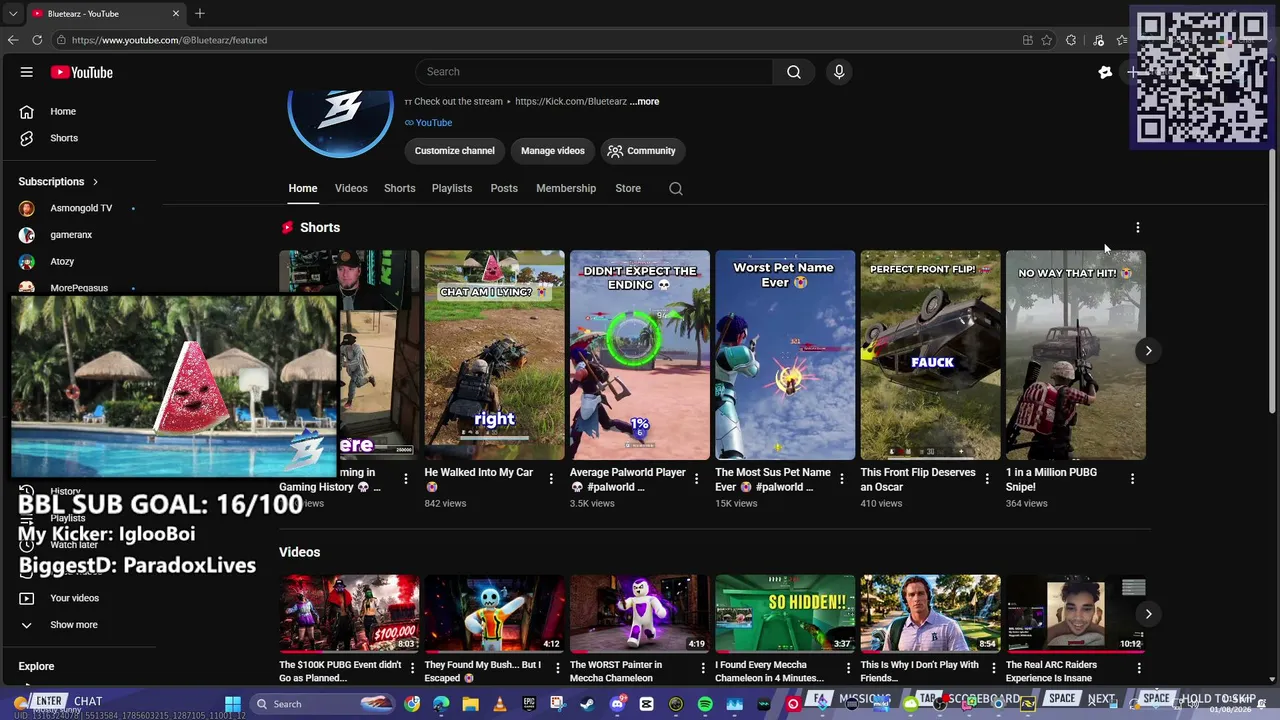Click the channel profile avatar
This screenshot has height=720, width=1280.
[x=340, y=124]
